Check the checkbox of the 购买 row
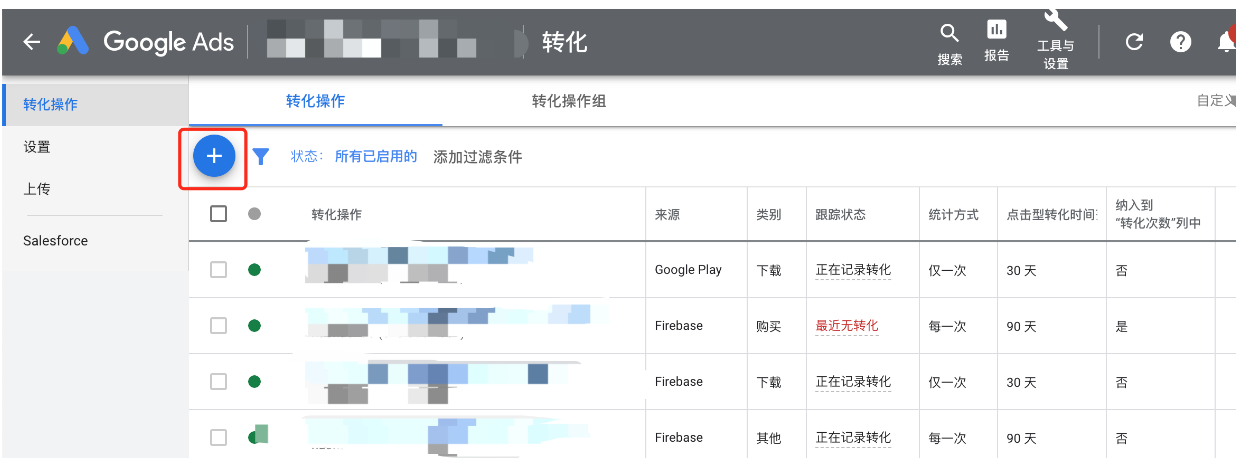The image size is (1236, 458). (219, 326)
